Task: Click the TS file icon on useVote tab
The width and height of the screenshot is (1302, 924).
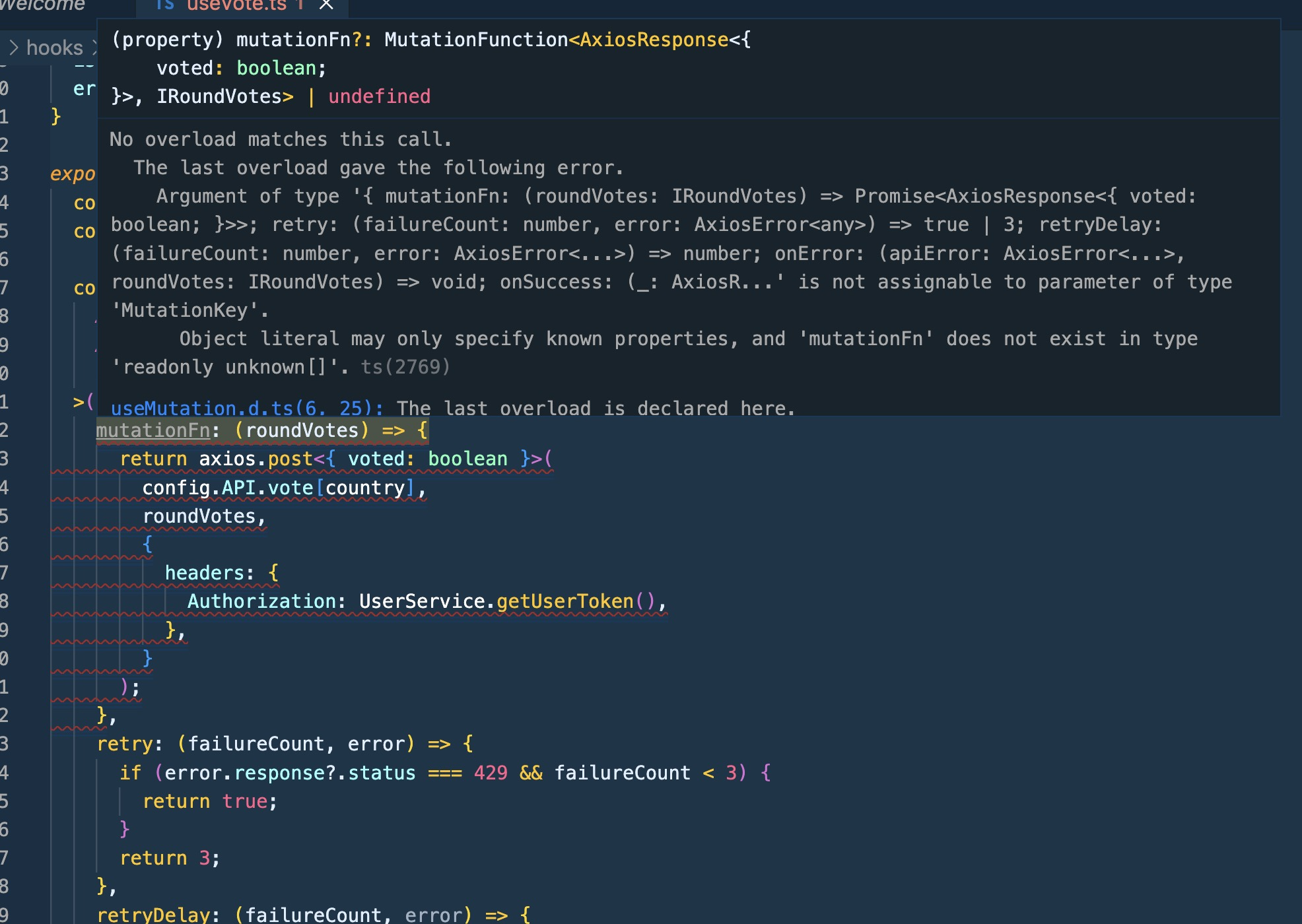Action: 165,5
